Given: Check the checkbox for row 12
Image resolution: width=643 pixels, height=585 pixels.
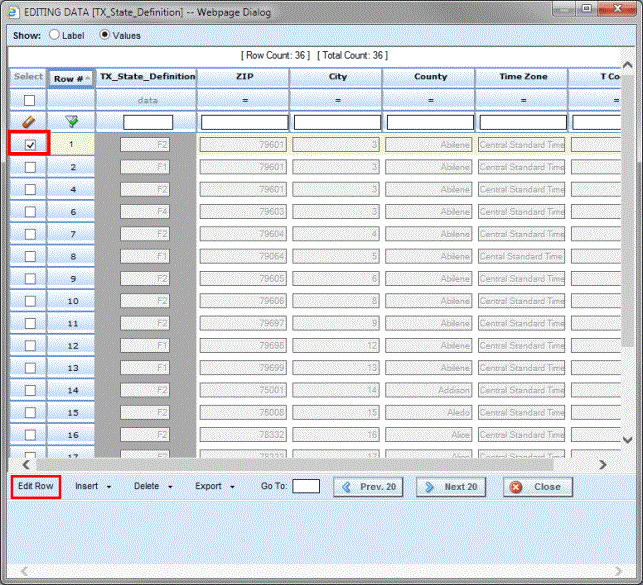Looking at the screenshot, I should coord(30,346).
